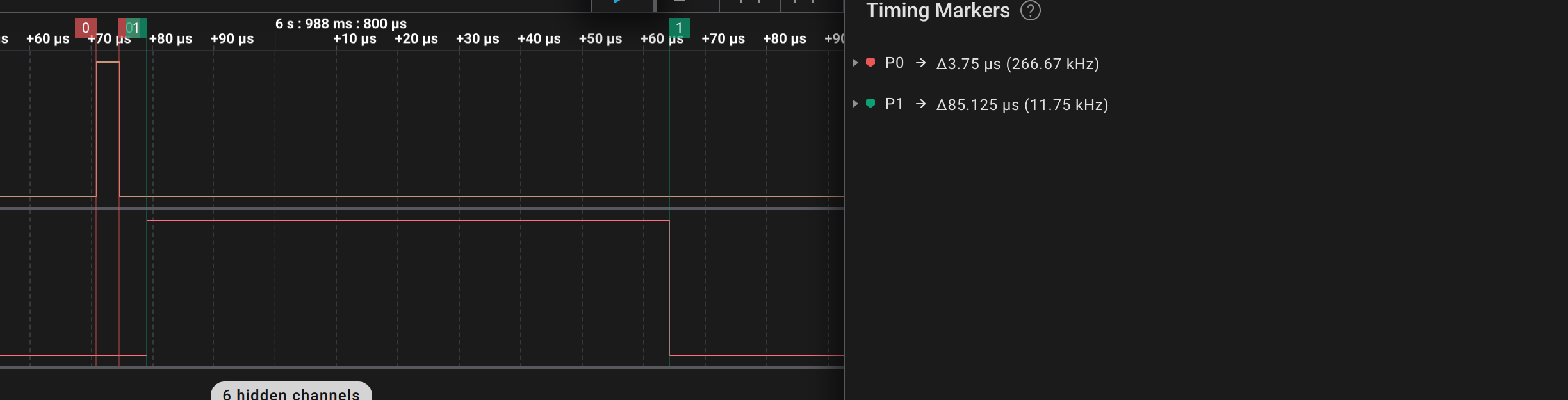Expand the P1 timing pair details

[855, 104]
